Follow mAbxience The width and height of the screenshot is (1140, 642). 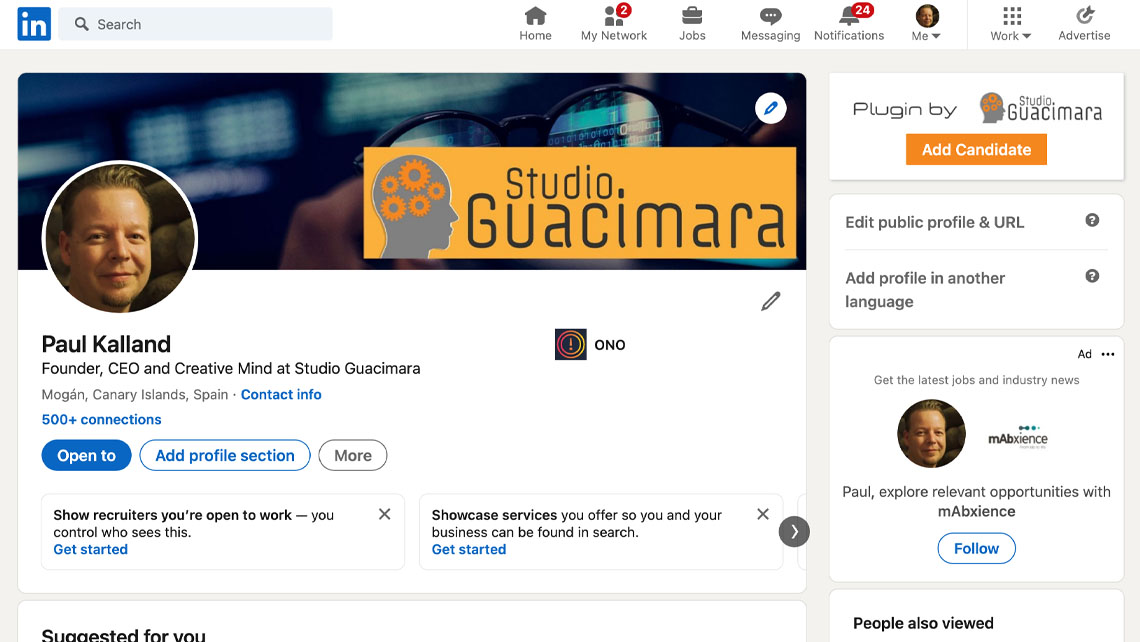(x=976, y=548)
